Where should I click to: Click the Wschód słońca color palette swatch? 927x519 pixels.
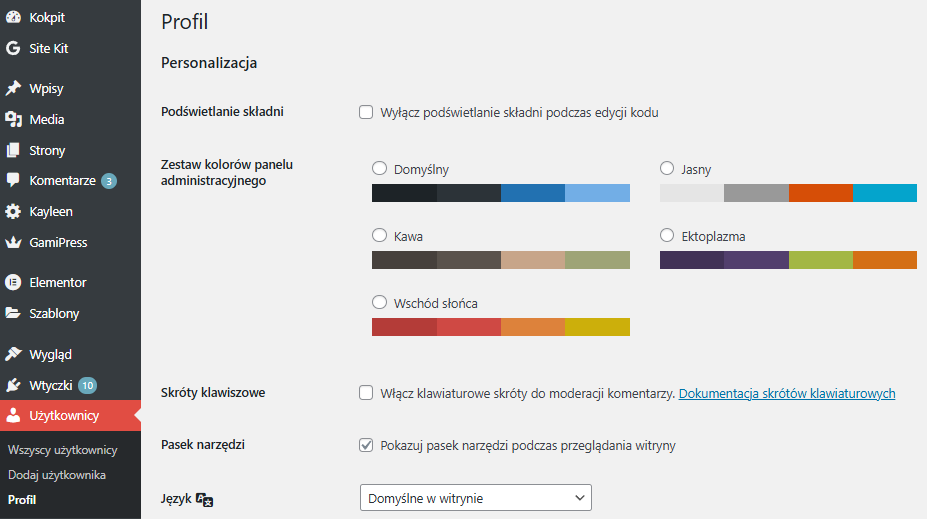[500, 326]
